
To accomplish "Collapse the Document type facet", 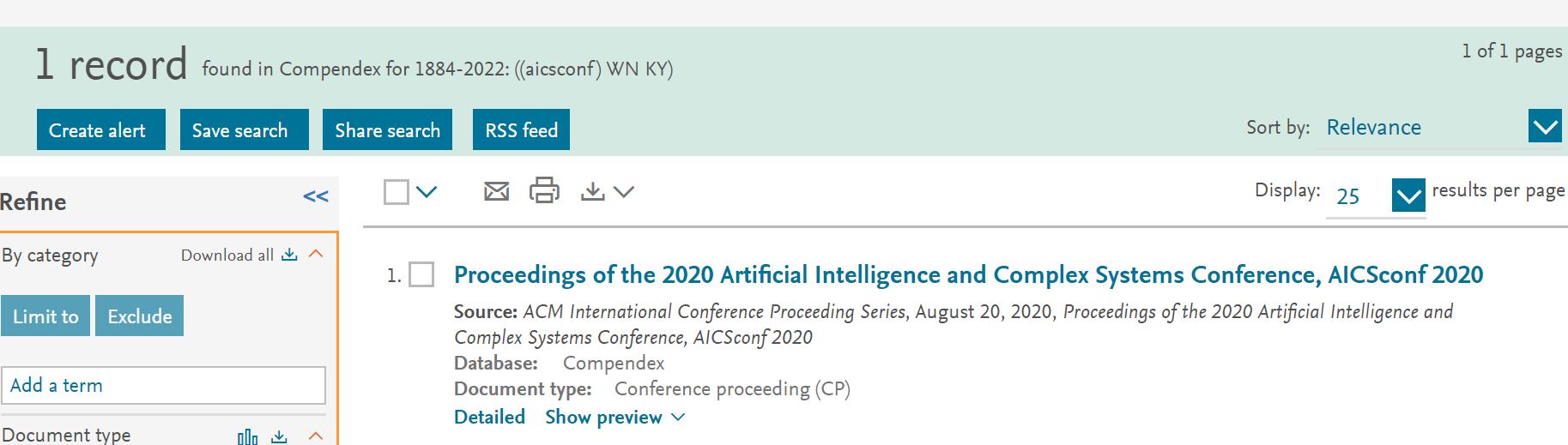I will tap(316, 436).
